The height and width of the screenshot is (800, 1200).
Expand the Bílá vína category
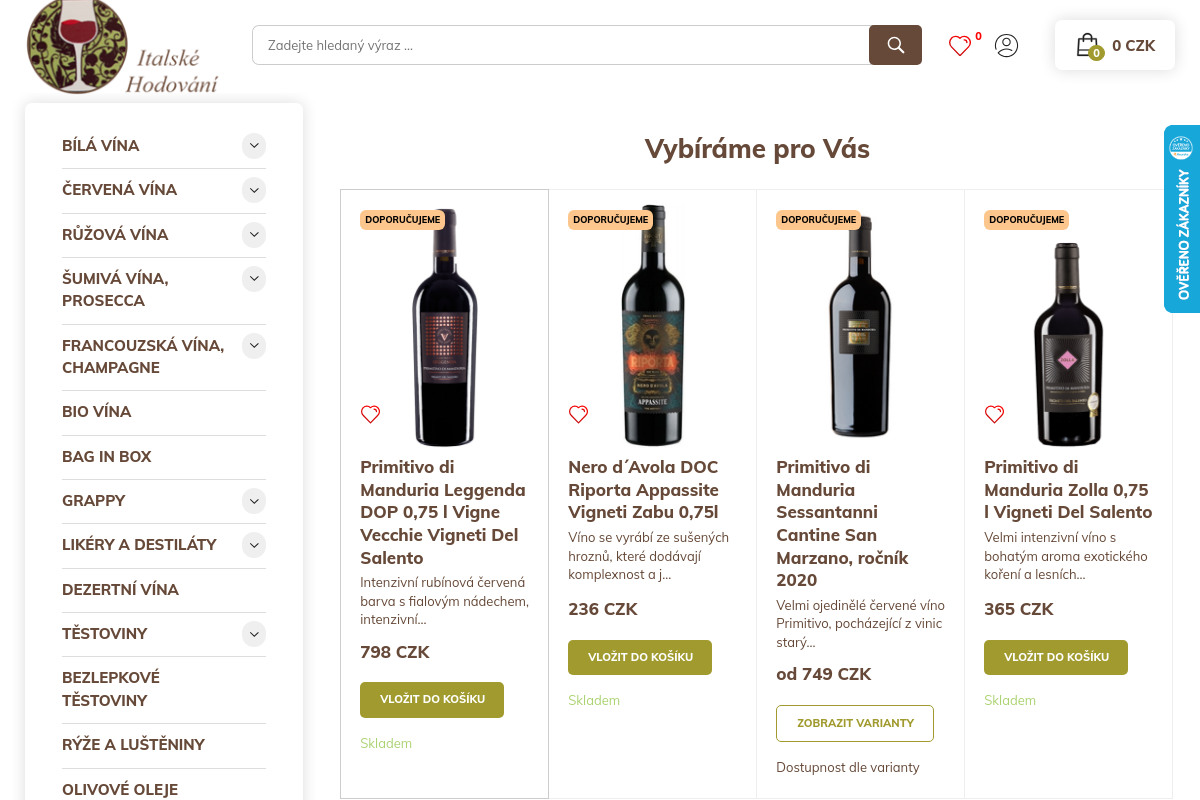pyautogui.click(x=254, y=146)
